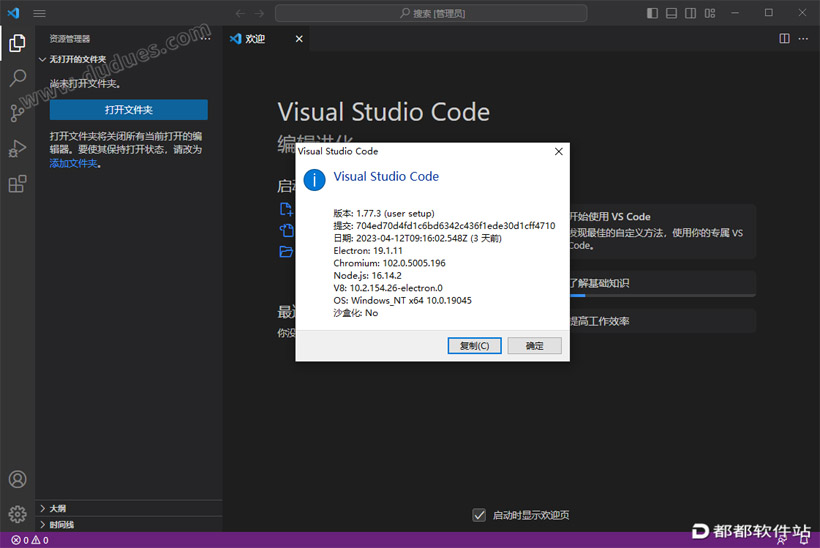The height and width of the screenshot is (548, 820).
Task: Click the V8: 10.2.154.26-electron.0 line
Action: (388, 288)
